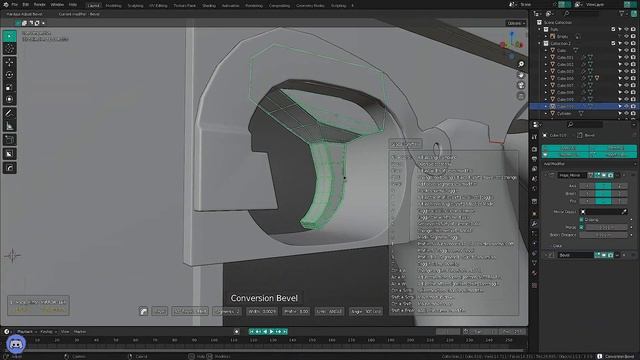This screenshot has width=640, height=360.
Task: Click the Mirror Object eyedropper icon
Action: point(624,212)
